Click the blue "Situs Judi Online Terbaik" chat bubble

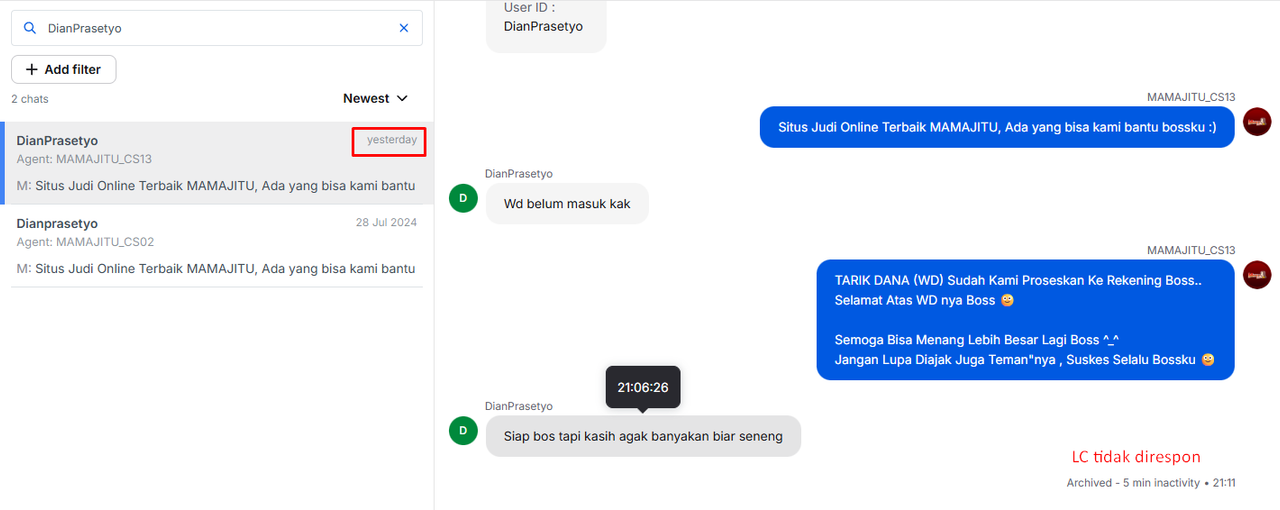pos(997,127)
